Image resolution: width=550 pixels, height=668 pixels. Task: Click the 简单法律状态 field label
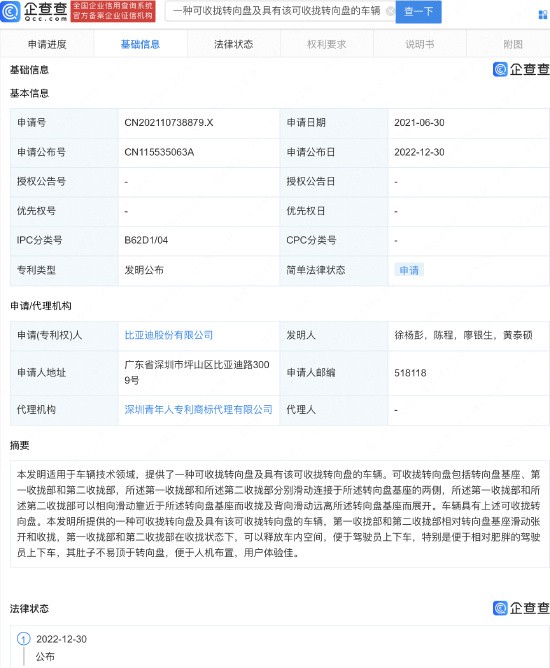click(316, 270)
